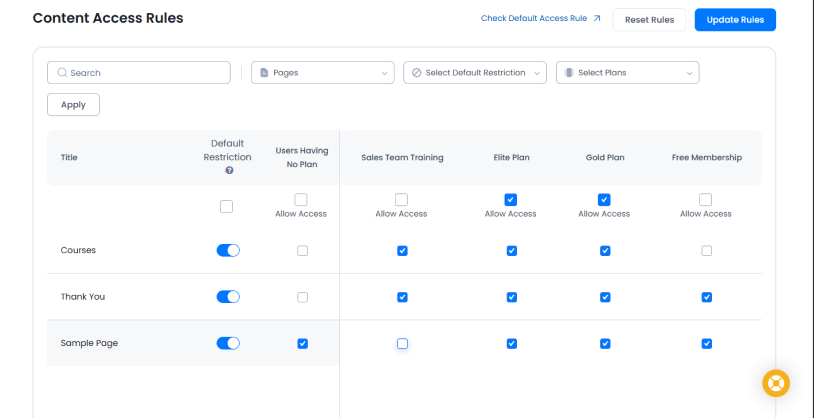This screenshot has height=418, width=814.
Task: Open the Select Plans dropdown
Action: (628, 73)
